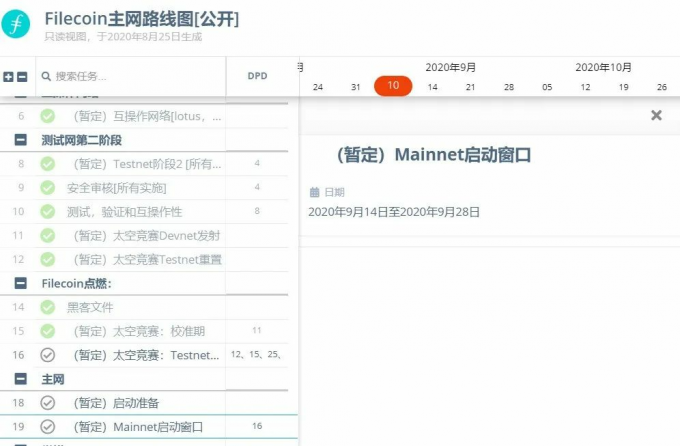Select timeline date 26

coord(662,87)
